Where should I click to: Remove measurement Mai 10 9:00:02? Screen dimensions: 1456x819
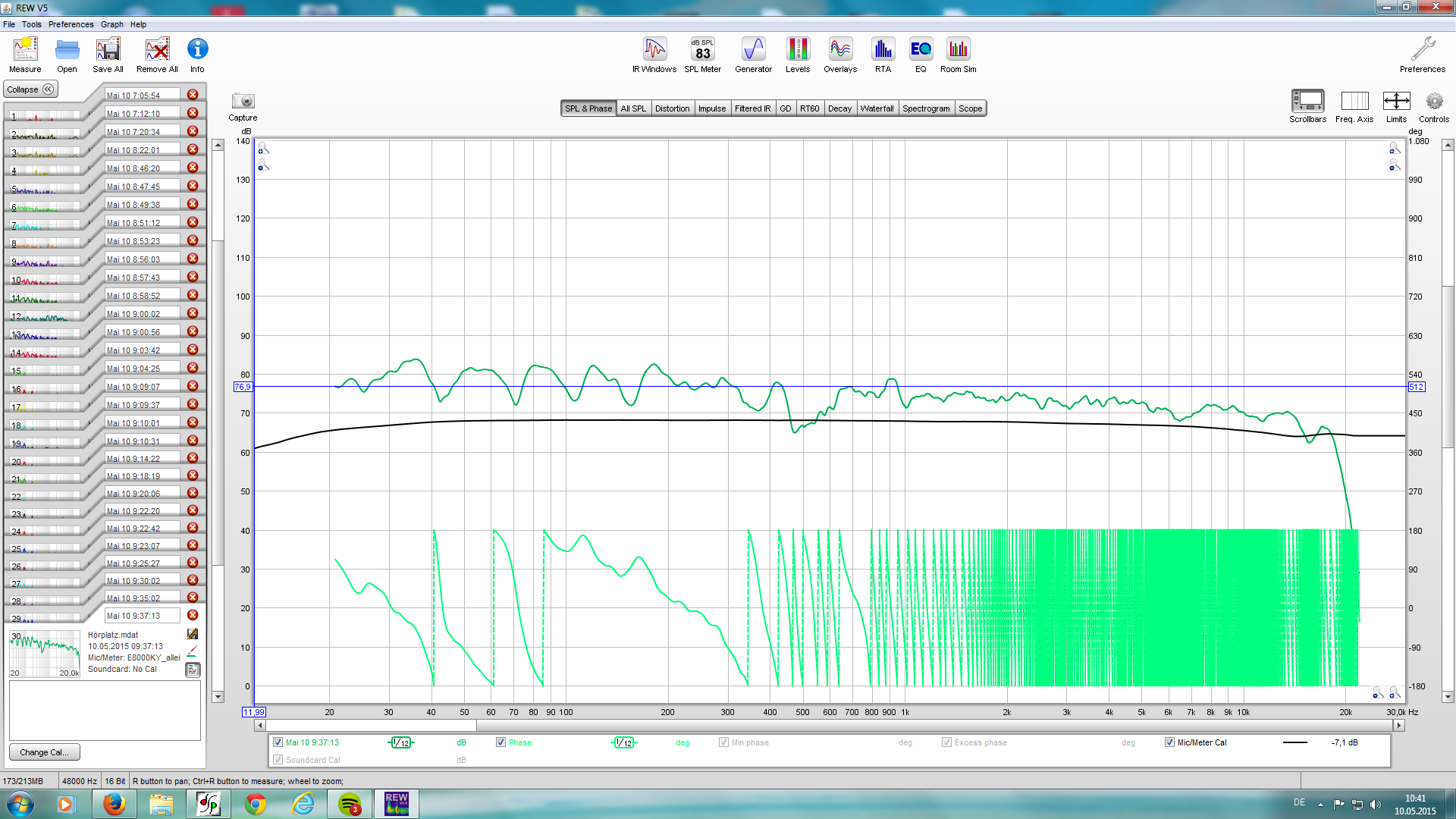coord(193,313)
